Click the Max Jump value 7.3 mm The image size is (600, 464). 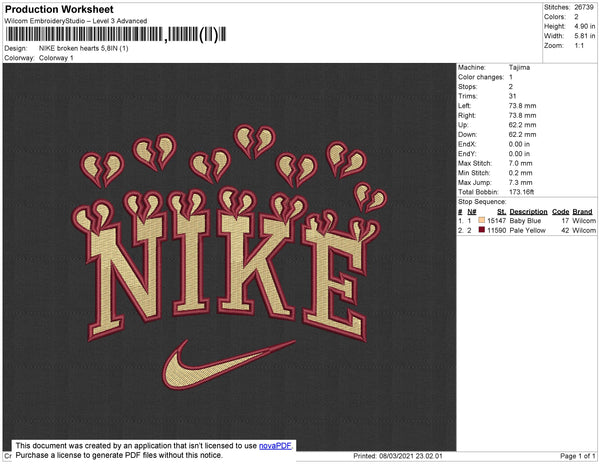pyautogui.click(x=520, y=182)
